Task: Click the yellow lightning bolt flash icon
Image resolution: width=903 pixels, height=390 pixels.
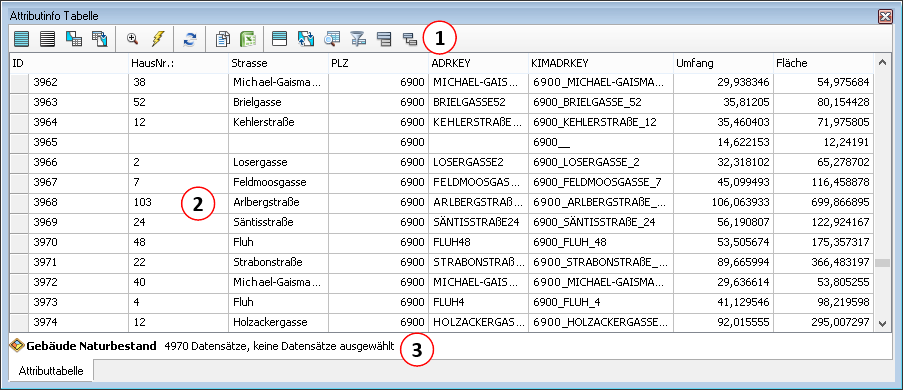Action: 158,39
